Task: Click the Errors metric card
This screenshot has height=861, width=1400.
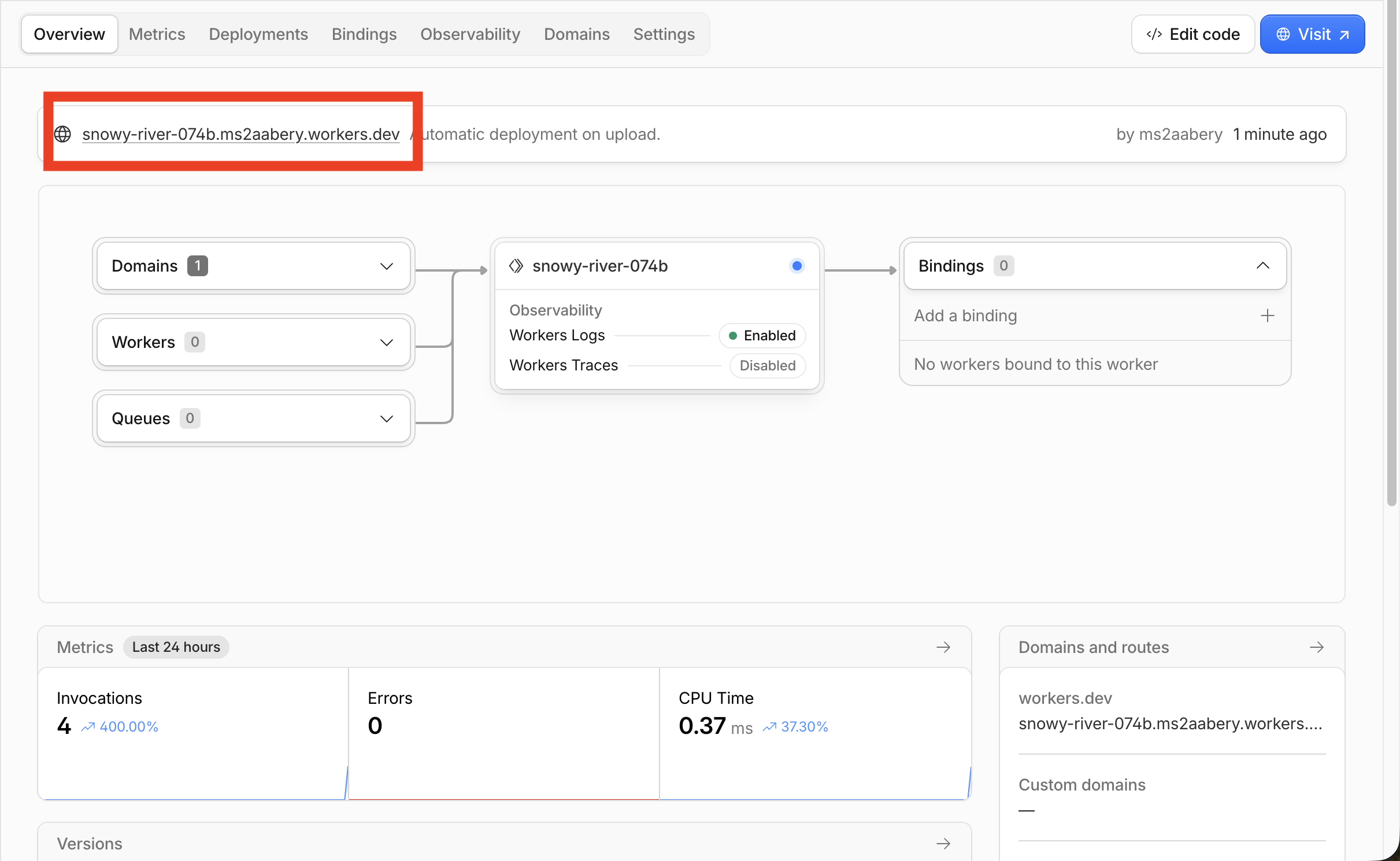Action: pyautogui.click(x=504, y=734)
